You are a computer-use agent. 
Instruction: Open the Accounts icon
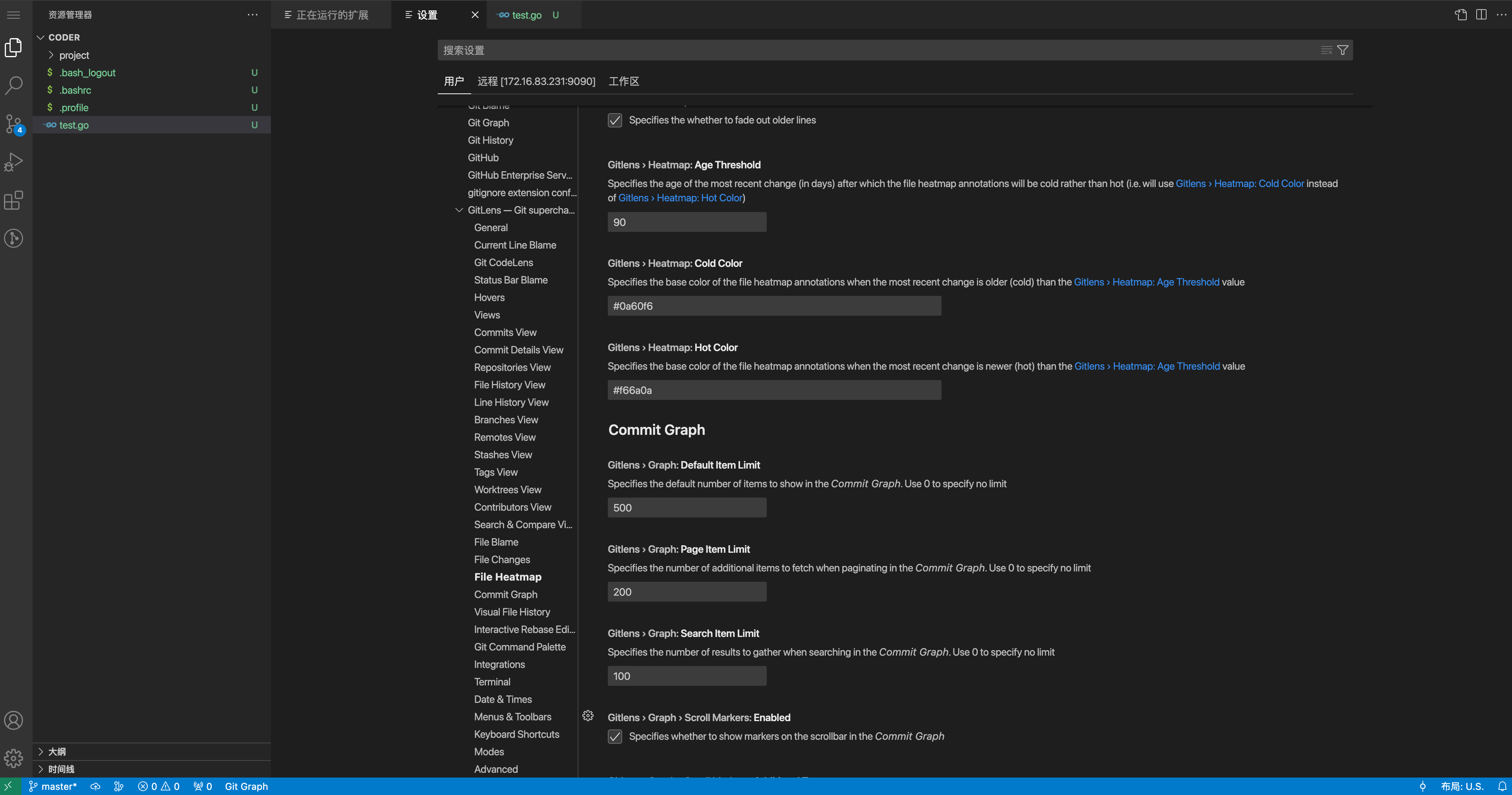[x=14, y=720]
